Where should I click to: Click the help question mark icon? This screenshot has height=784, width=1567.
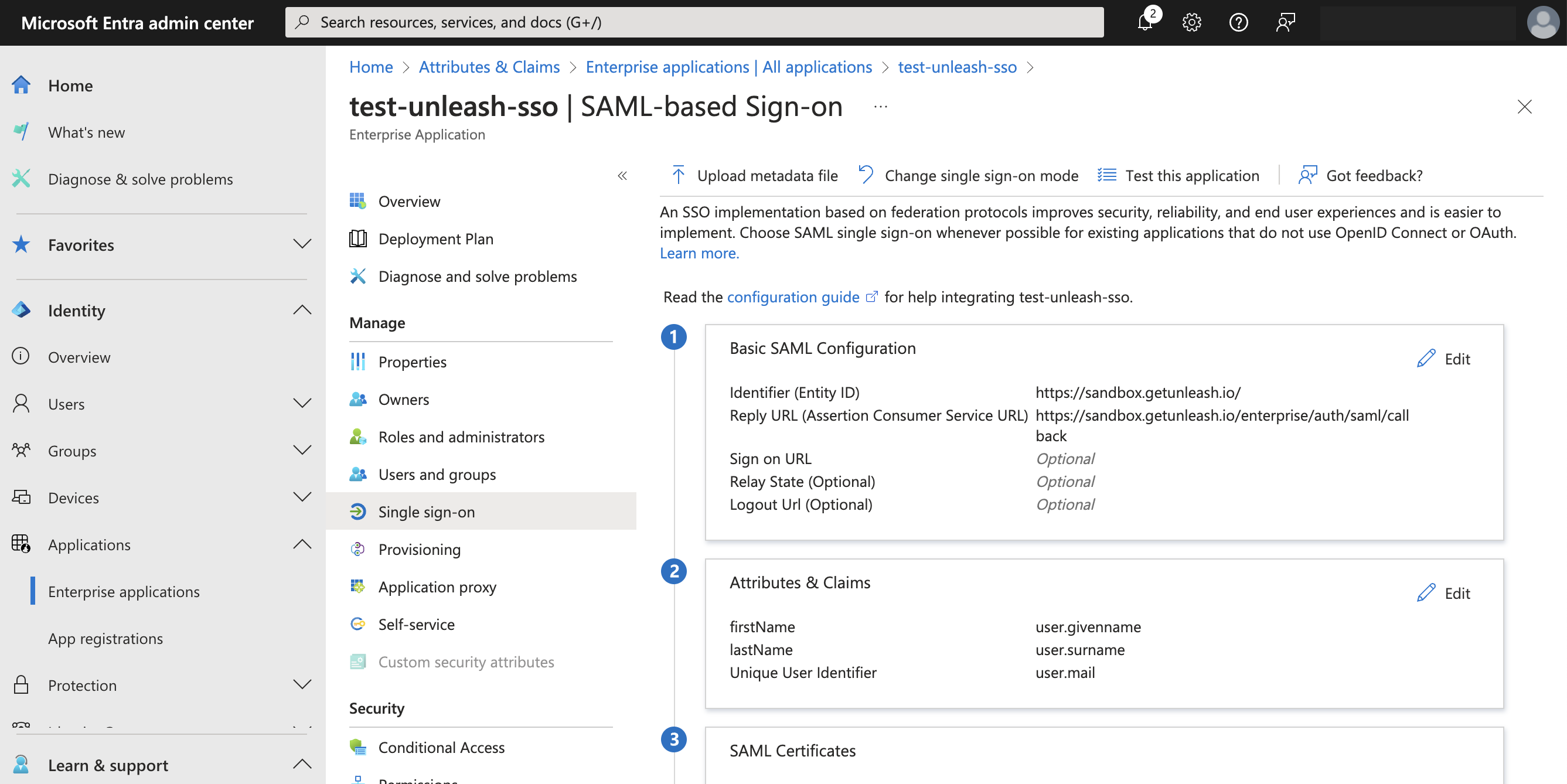click(1238, 22)
